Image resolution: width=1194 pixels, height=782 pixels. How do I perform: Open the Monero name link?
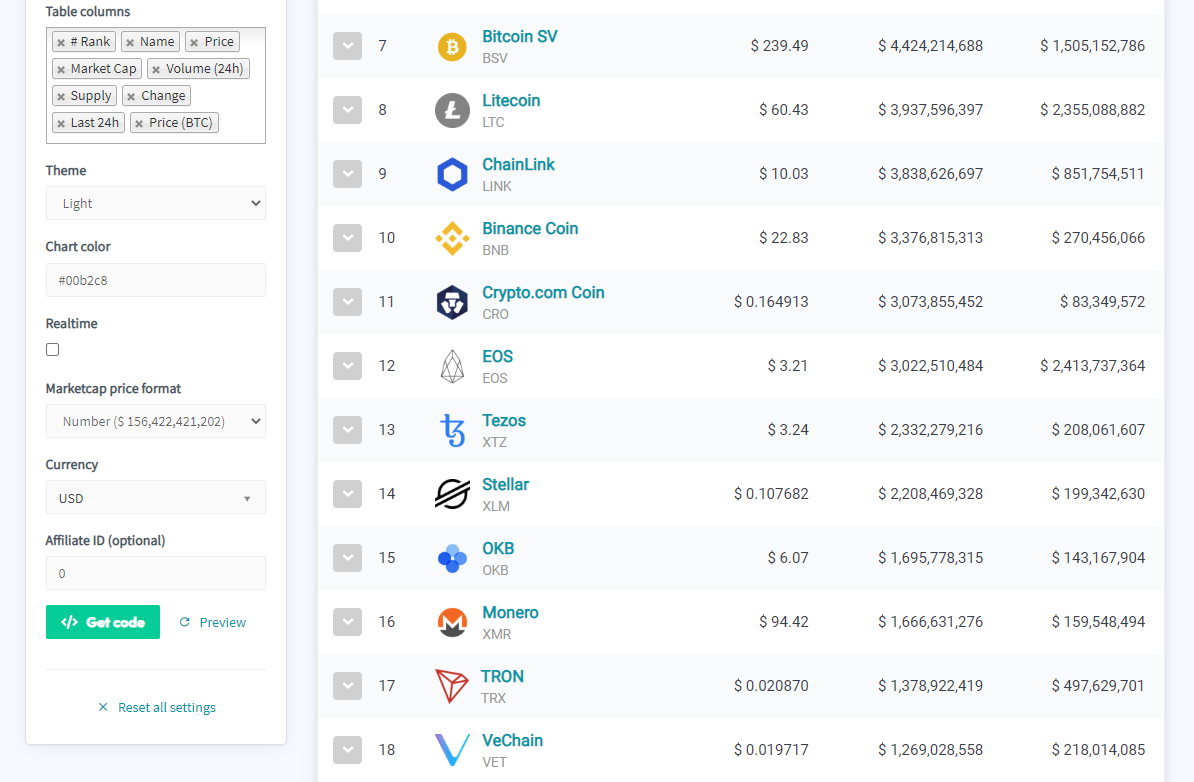(510, 612)
